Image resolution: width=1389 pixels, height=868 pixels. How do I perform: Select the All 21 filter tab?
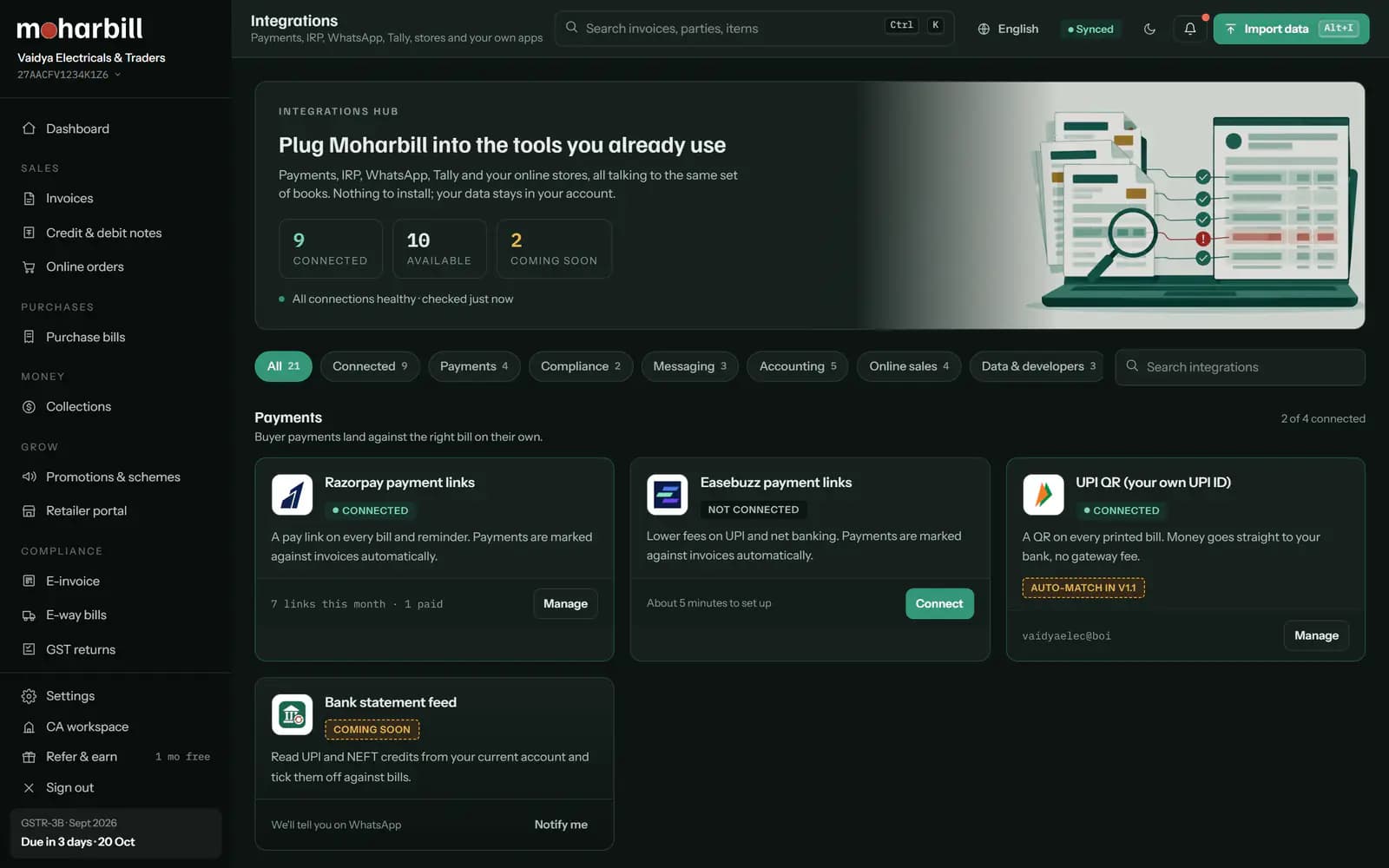pyautogui.click(x=283, y=366)
